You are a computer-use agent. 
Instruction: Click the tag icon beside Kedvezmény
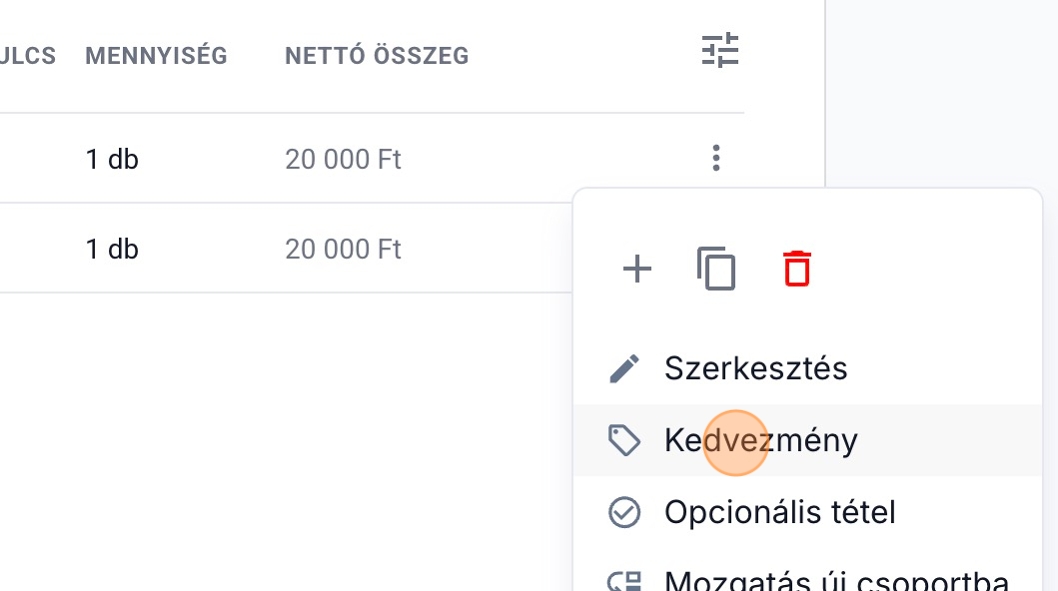click(625, 440)
